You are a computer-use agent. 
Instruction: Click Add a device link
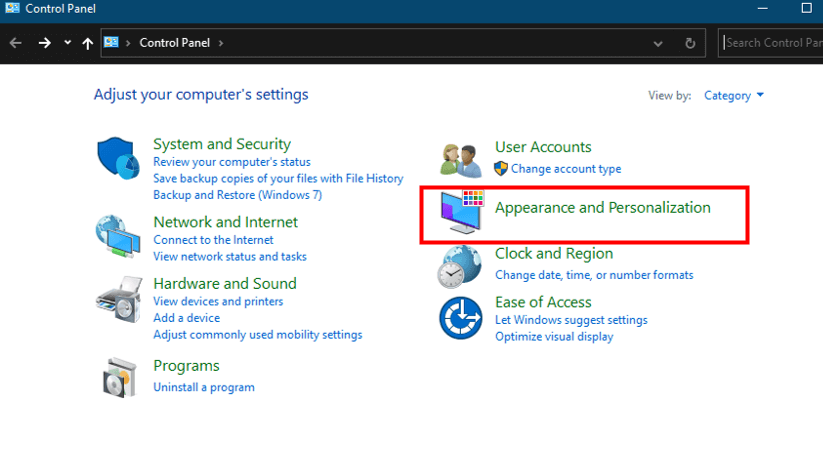pos(186,318)
